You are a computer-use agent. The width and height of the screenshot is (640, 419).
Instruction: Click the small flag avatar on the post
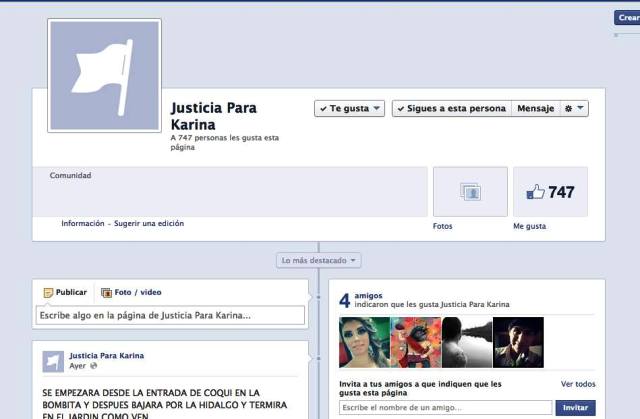click(53, 361)
